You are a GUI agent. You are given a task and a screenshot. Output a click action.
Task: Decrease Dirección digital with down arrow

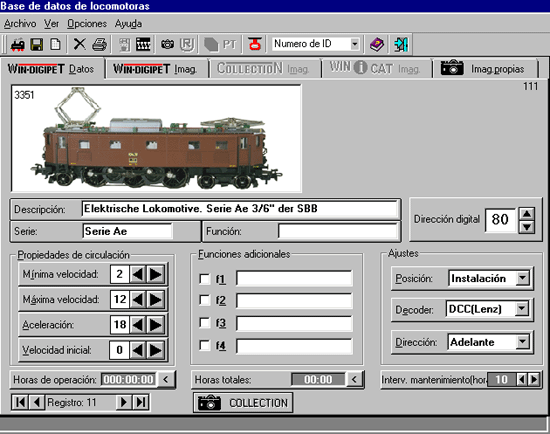[x=527, y=227]
